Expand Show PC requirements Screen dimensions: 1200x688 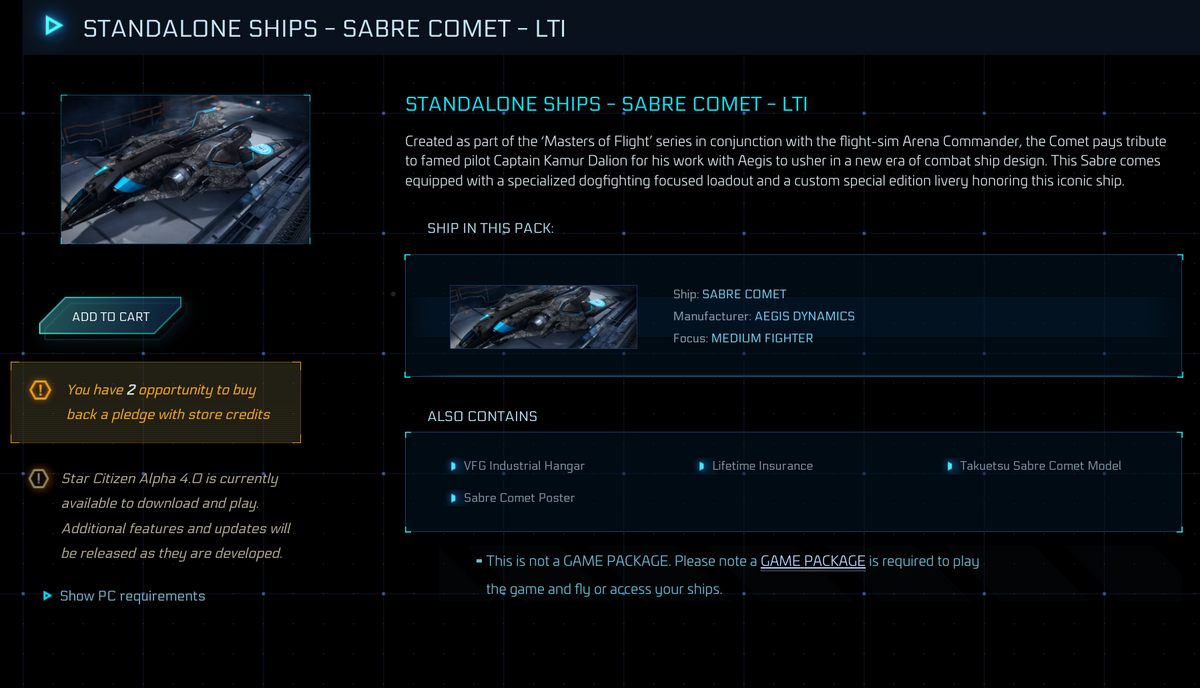point(131,595)
